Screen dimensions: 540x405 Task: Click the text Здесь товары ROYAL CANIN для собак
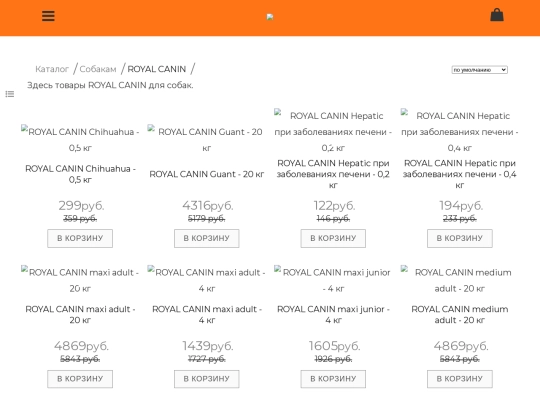pyautogui.click(x=110, y=85)
